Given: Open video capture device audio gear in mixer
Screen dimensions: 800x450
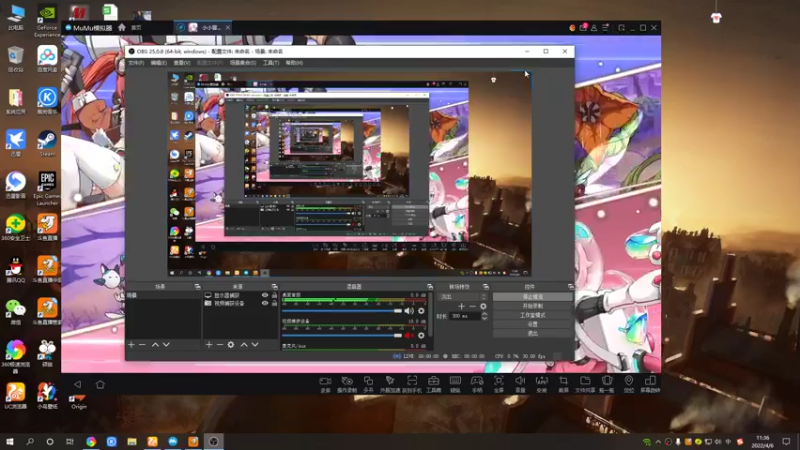Looking at the screenshot, I should [421, 335].
